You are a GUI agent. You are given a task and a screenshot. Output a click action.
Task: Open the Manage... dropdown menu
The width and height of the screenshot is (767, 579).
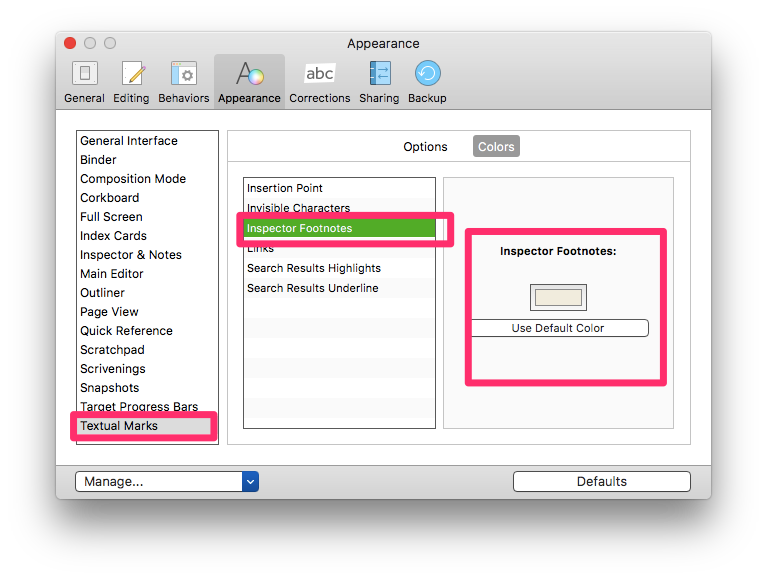[x=167, y=482]
